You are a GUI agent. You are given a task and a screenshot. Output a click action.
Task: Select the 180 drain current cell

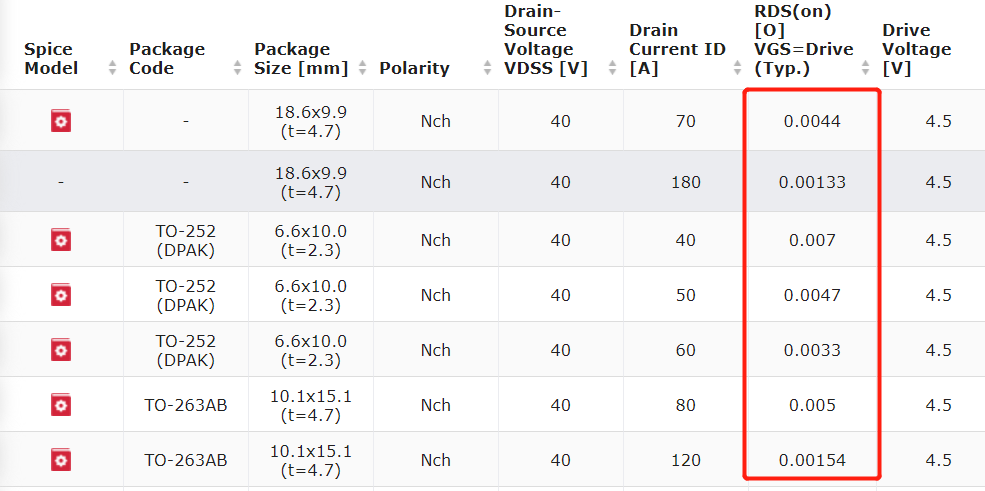(685, 182)
